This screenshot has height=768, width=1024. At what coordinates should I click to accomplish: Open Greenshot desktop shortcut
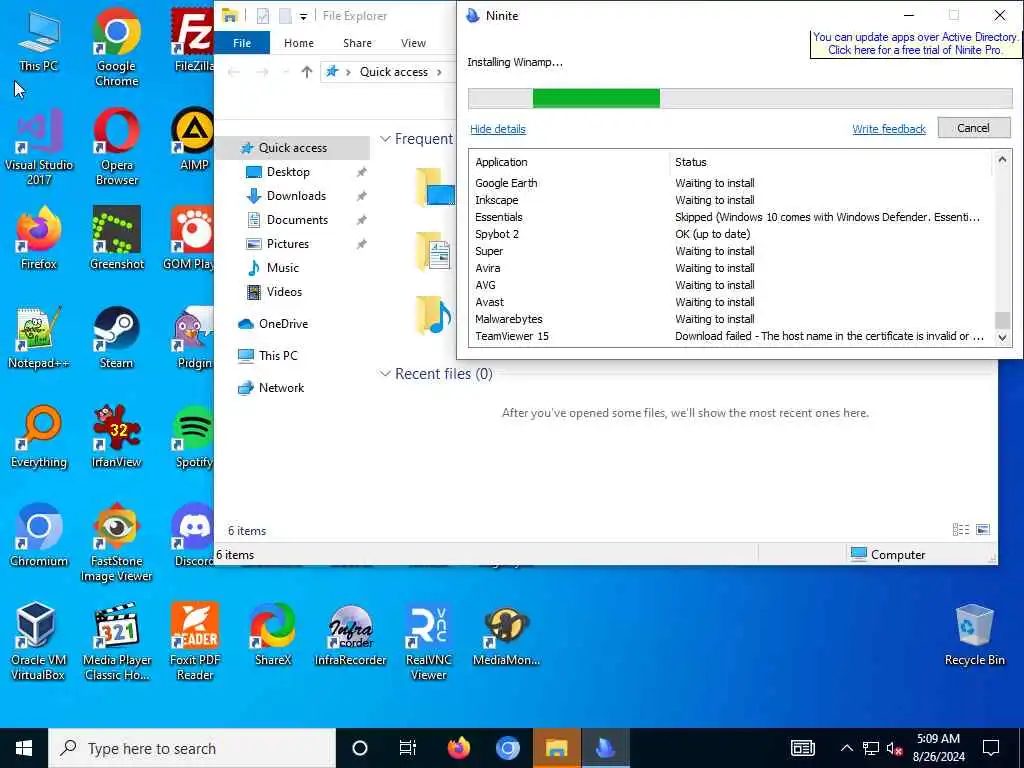tap(117, 239)
